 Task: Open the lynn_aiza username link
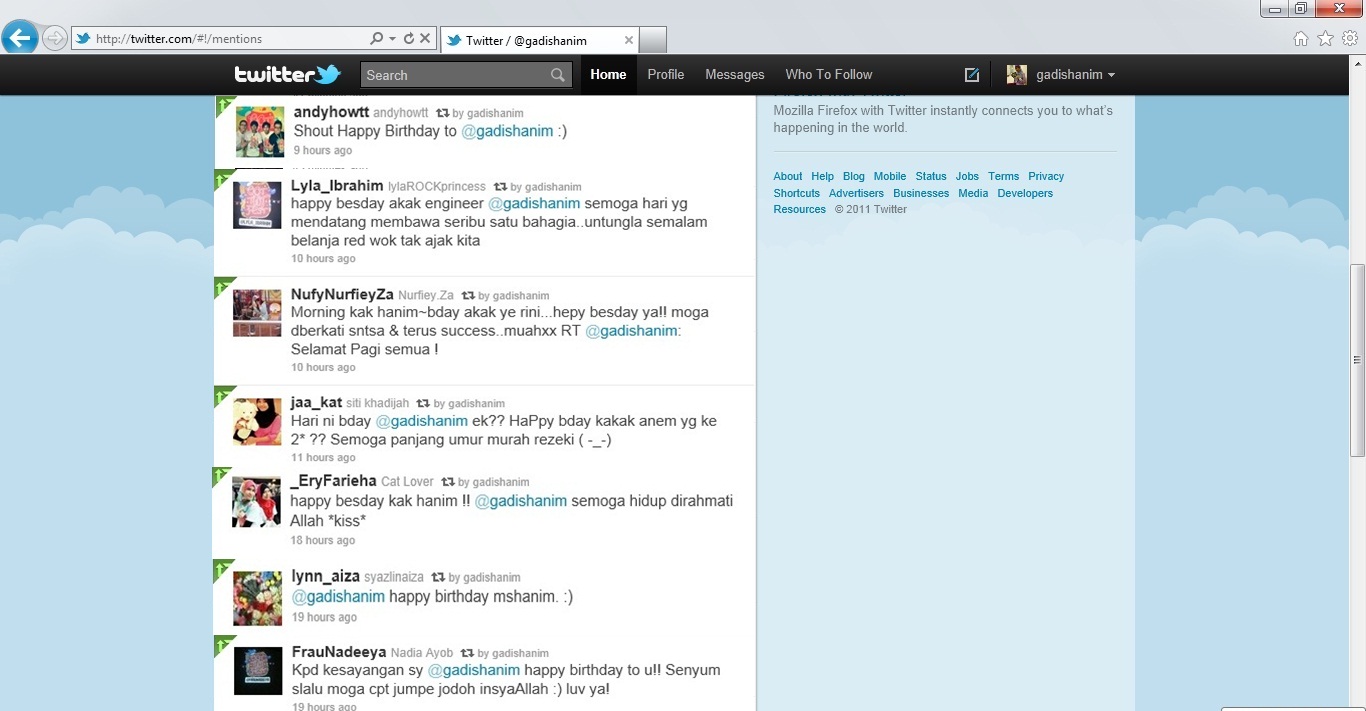pos(325,576)
